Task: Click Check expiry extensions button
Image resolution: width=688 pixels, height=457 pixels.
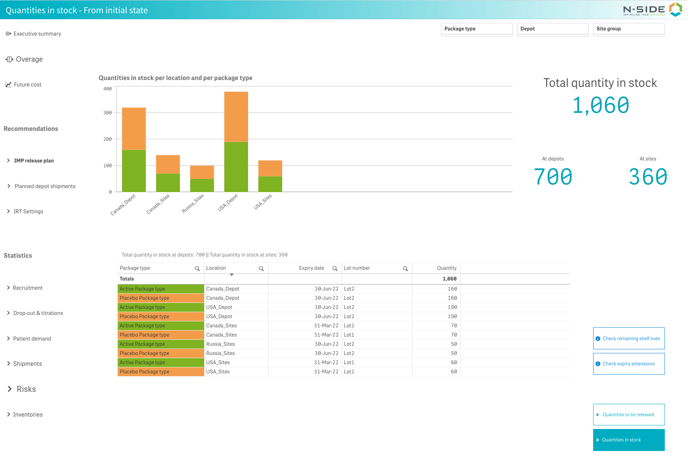Action: pos(628,364)
